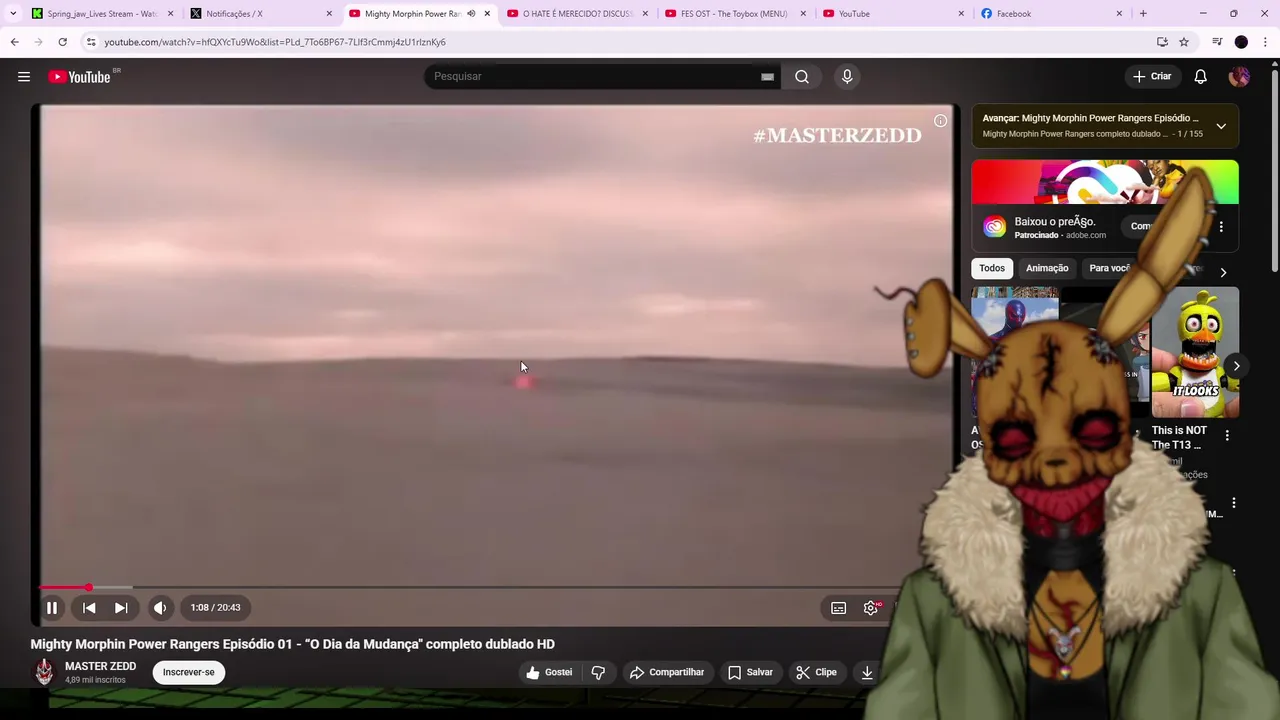This screenshot has width=1280, height=720.
Task: Select the Para você filter chip
Action: 1109,268
